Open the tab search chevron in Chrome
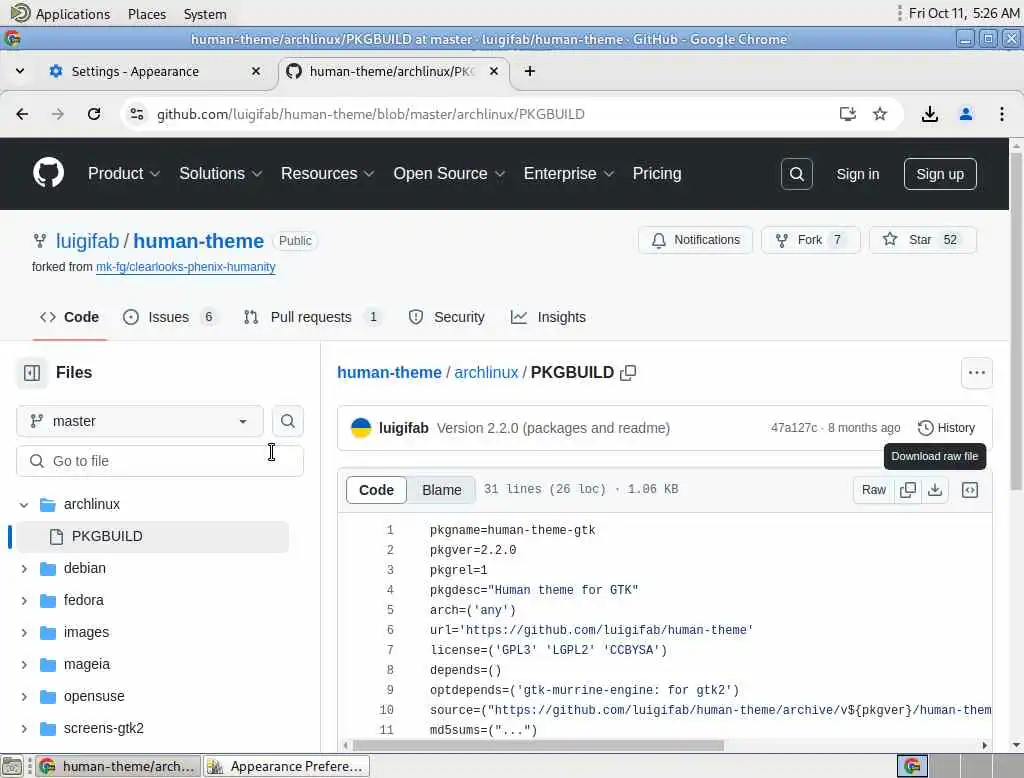This screenshot has width=1024, height=778. [20, 71]
